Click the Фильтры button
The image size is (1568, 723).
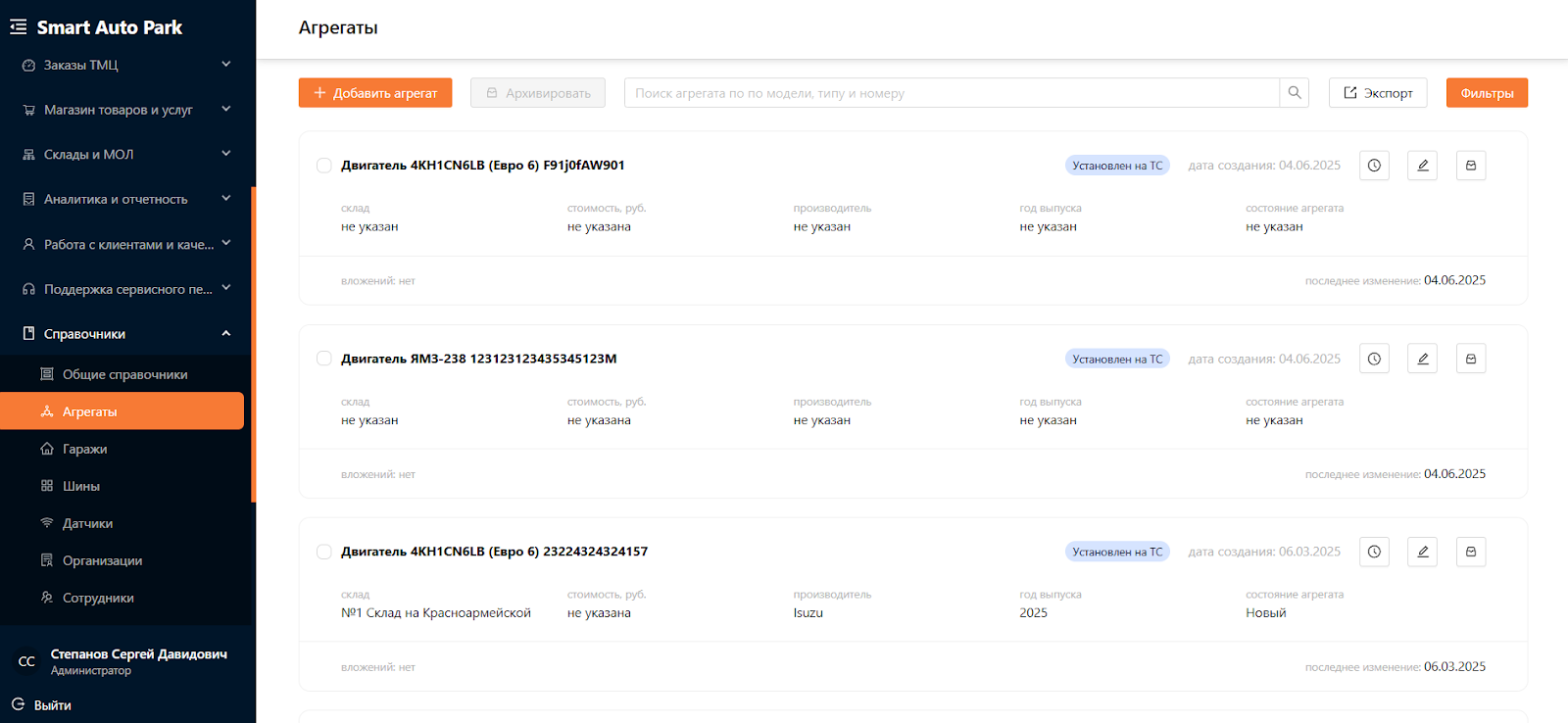(1486, 93)
